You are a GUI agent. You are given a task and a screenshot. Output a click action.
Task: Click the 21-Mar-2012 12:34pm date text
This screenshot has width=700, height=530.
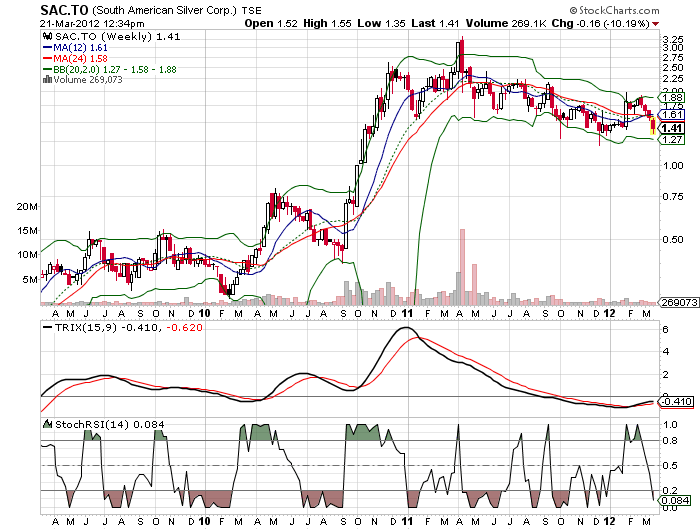point(92,24)
